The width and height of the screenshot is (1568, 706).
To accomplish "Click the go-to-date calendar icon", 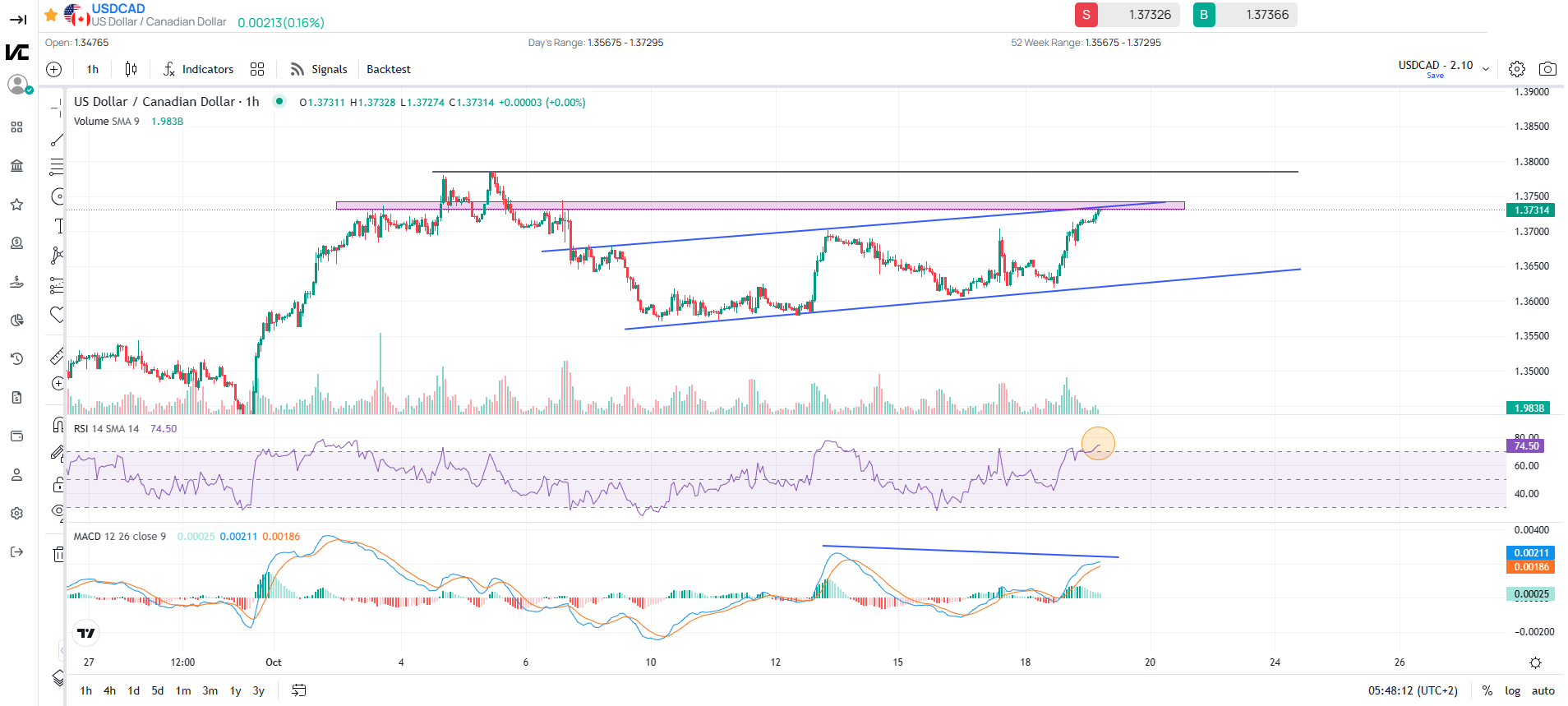I will [299, 690].
